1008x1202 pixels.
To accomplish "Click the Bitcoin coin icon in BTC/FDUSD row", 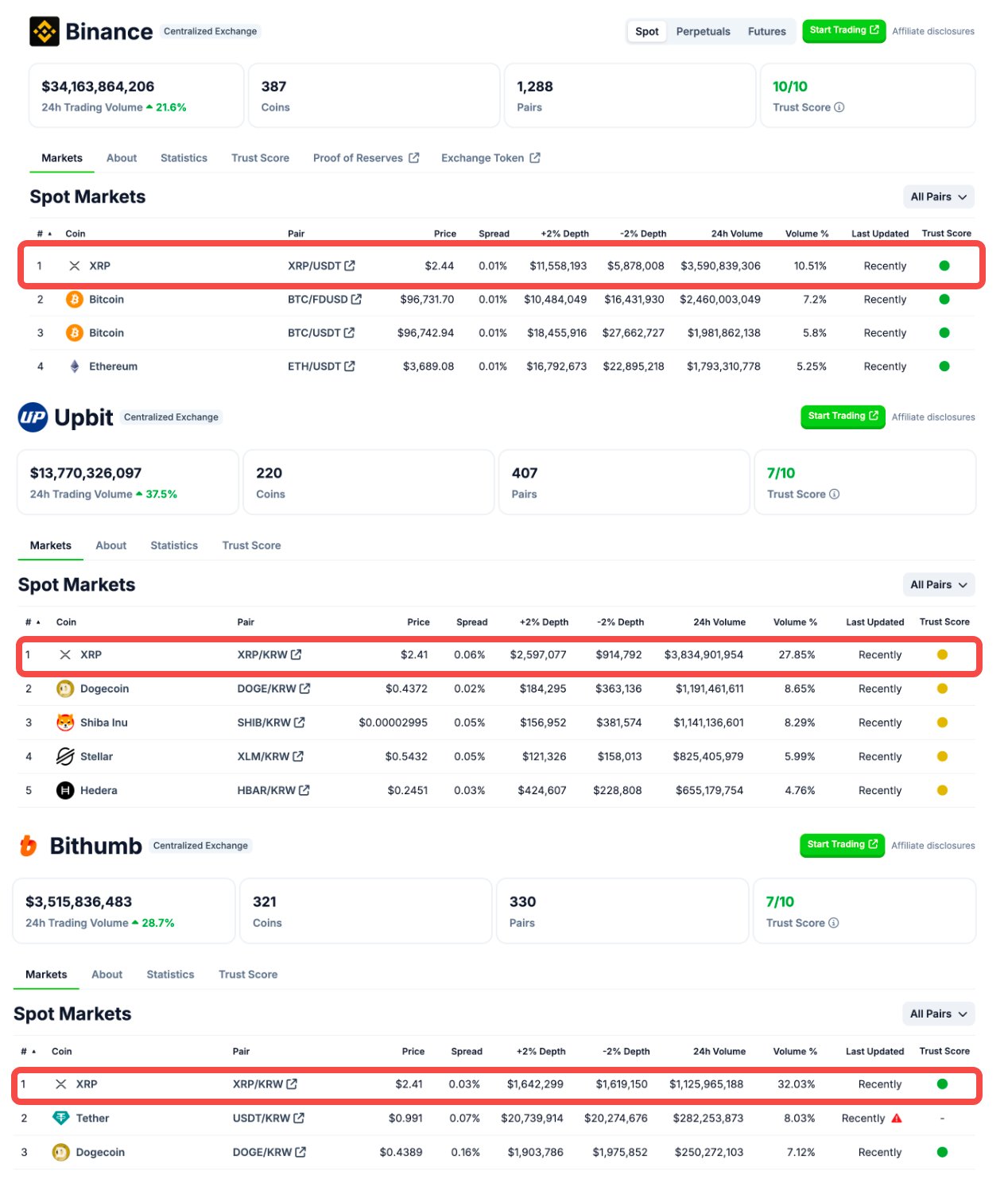I will (x=75, y=300).
